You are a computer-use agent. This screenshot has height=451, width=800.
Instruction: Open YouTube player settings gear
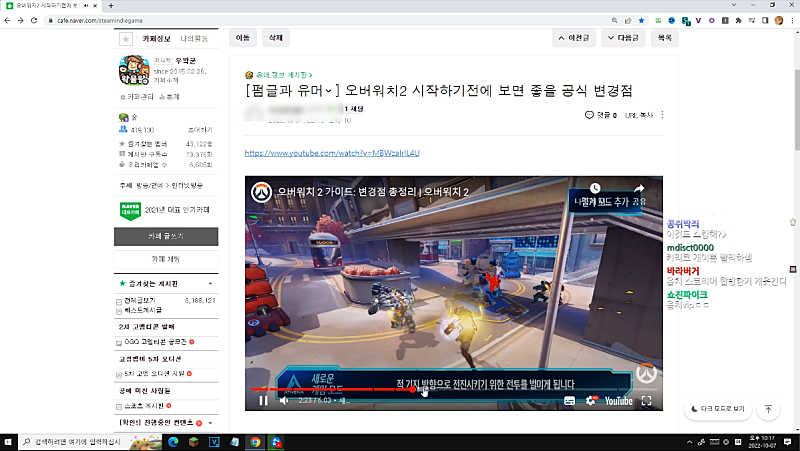590,400
